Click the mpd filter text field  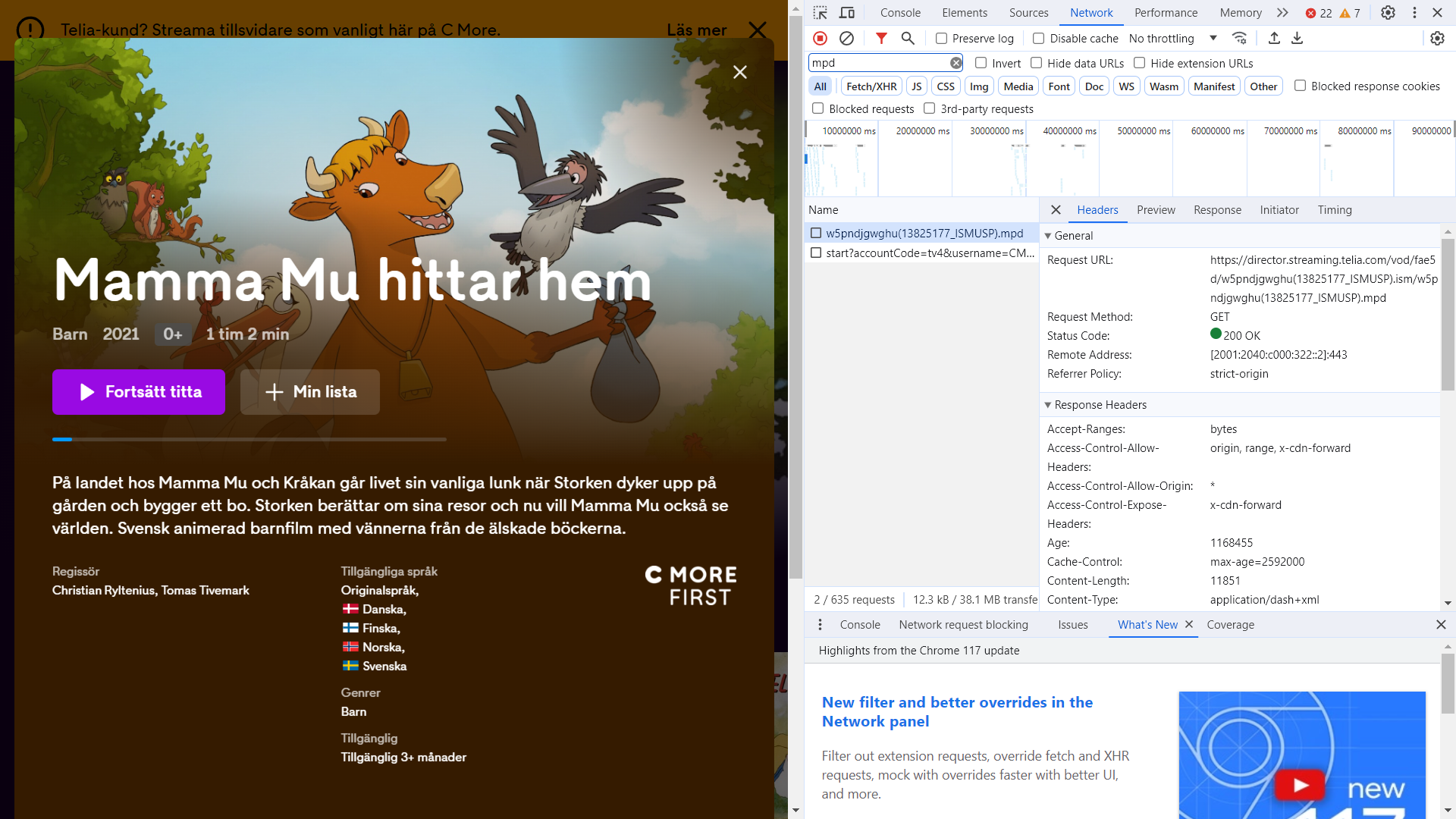(878, 63)
